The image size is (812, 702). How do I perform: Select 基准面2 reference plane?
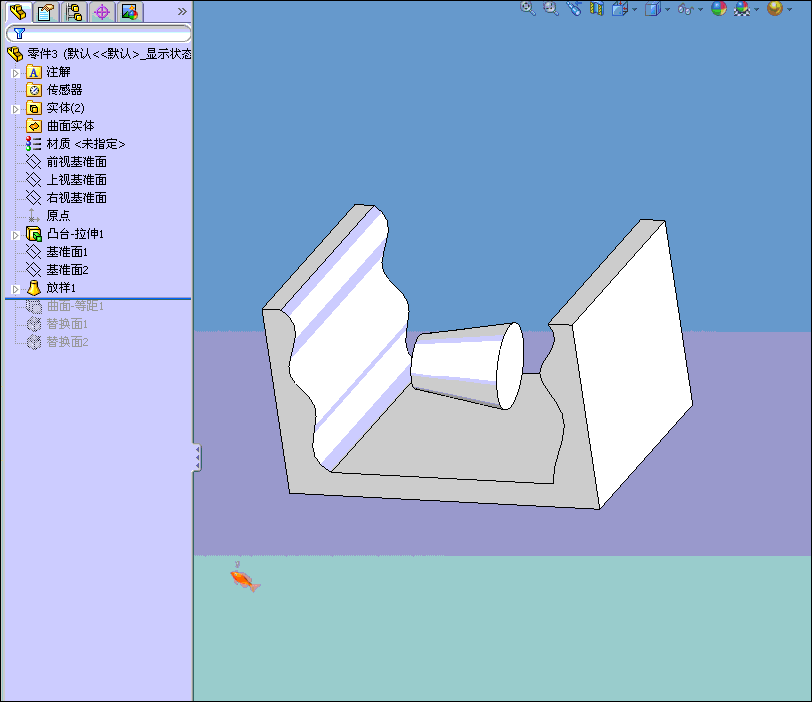tap(67, 270)
